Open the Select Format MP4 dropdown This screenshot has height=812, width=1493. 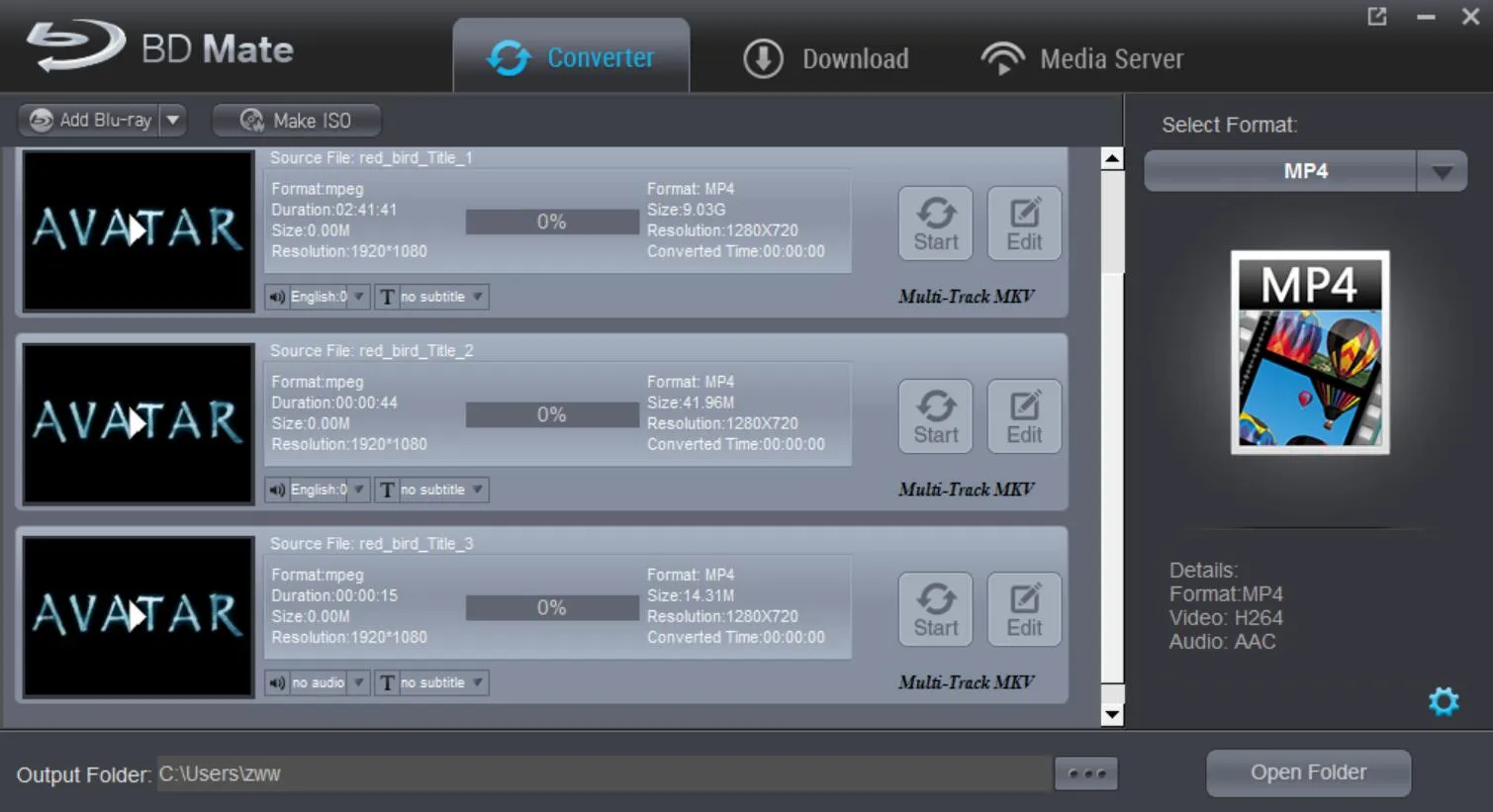(1442, 170)
